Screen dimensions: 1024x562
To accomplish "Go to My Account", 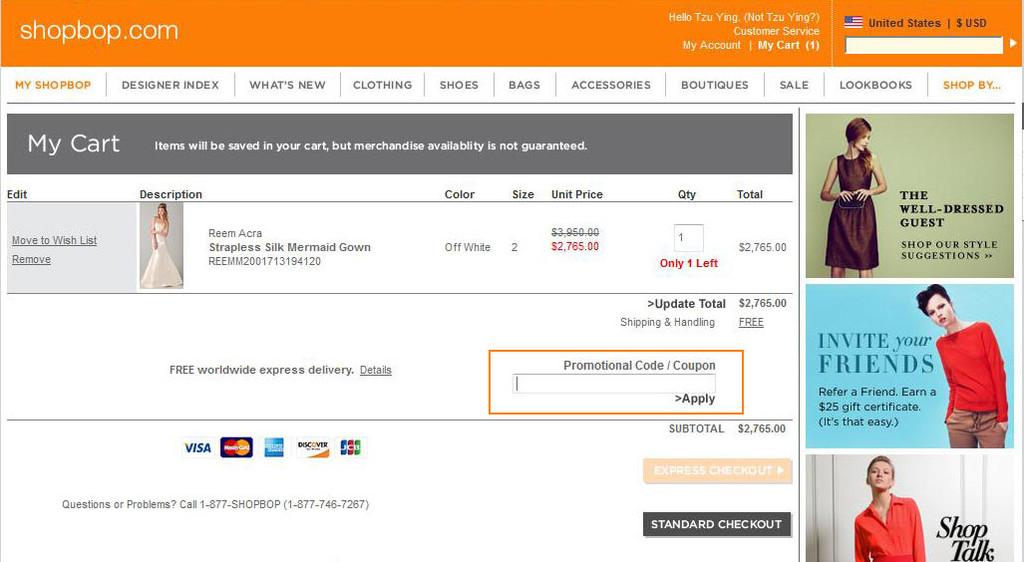I will (x=712, y=45).
